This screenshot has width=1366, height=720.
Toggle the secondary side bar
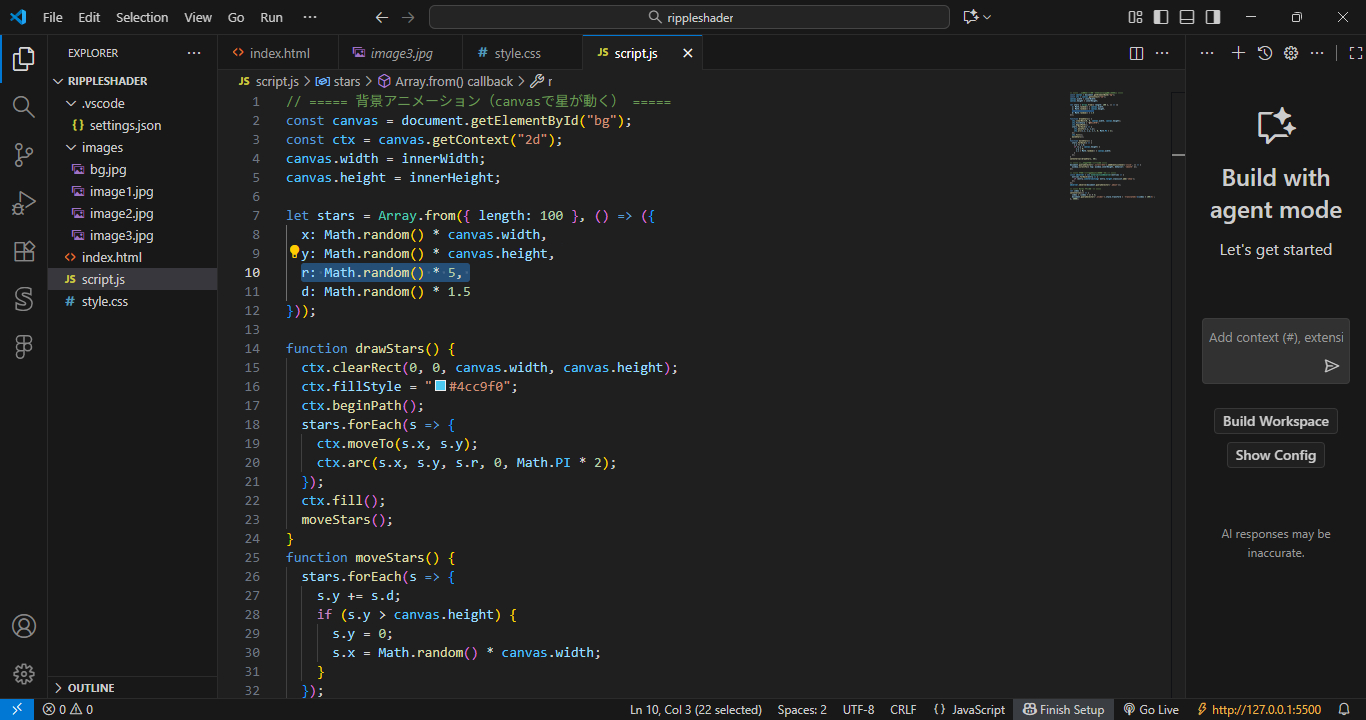pyautogui.click(x=1211, y=16)
